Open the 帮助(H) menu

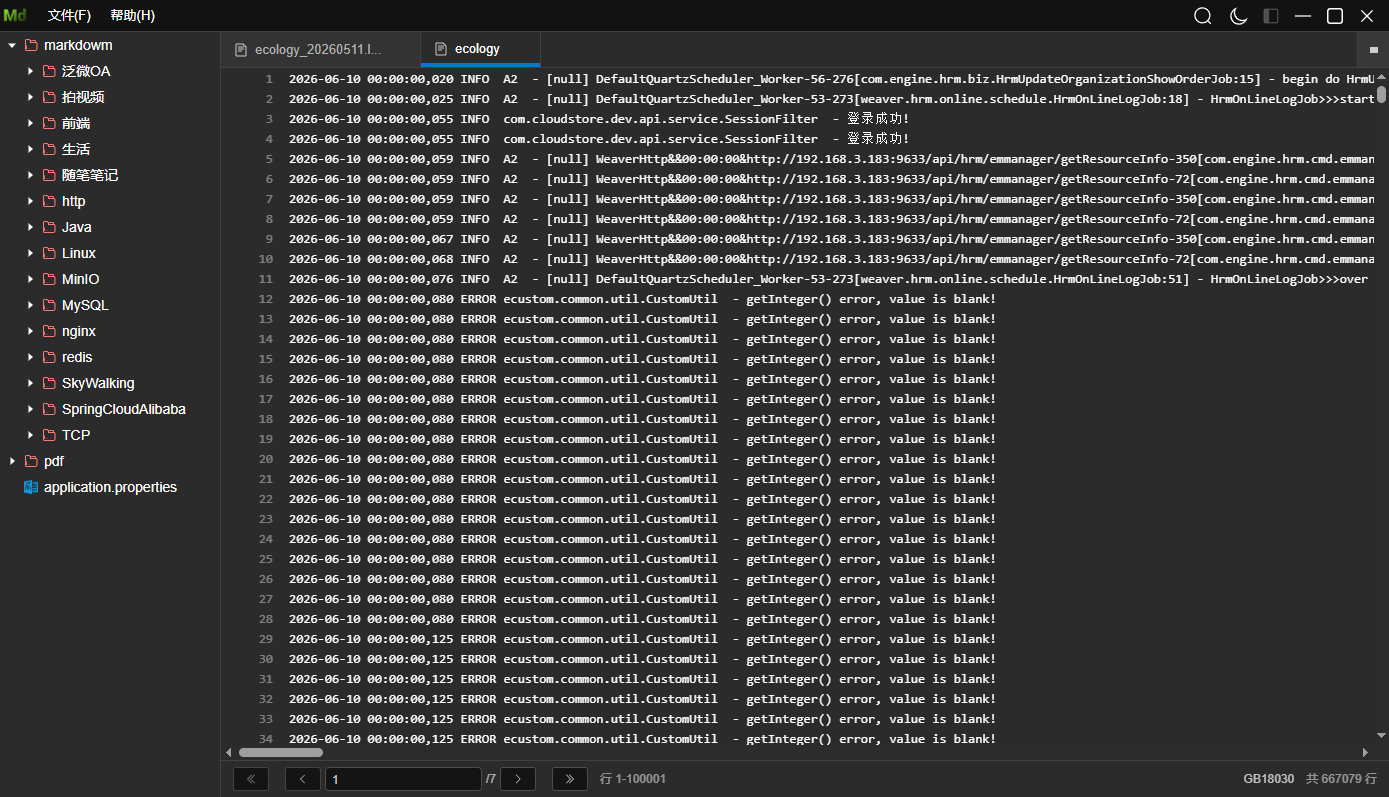pos(132,16)
